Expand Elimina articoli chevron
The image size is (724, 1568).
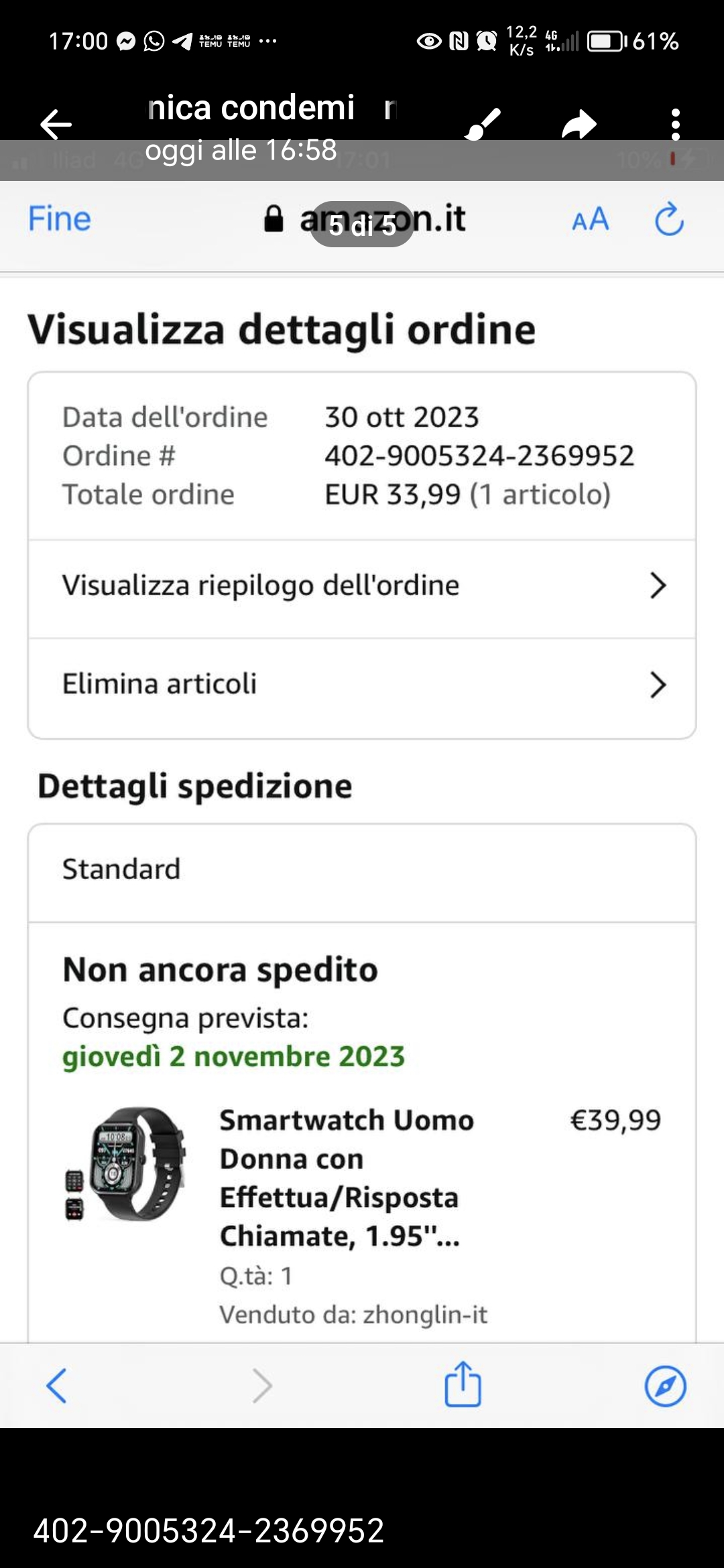658,685
